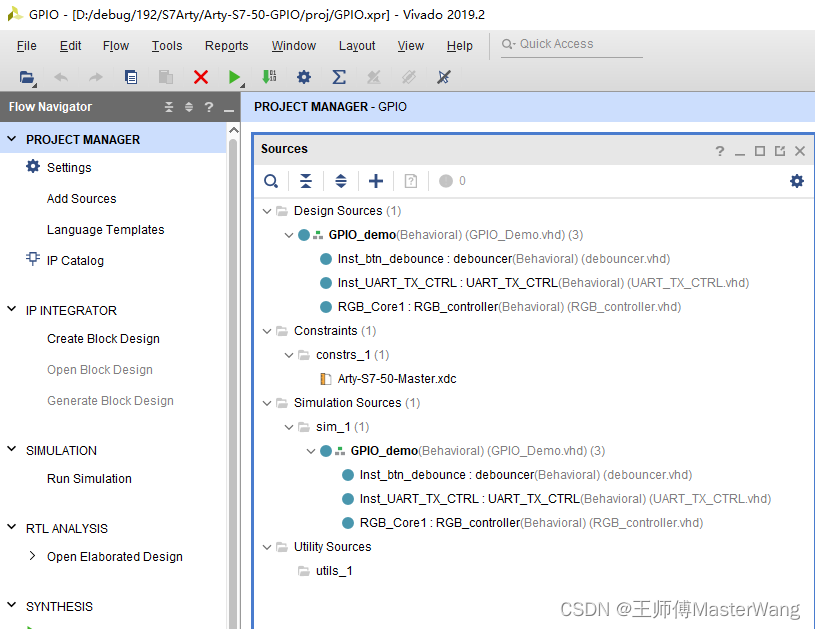Click the Undo arrow icon

point(61,77)
